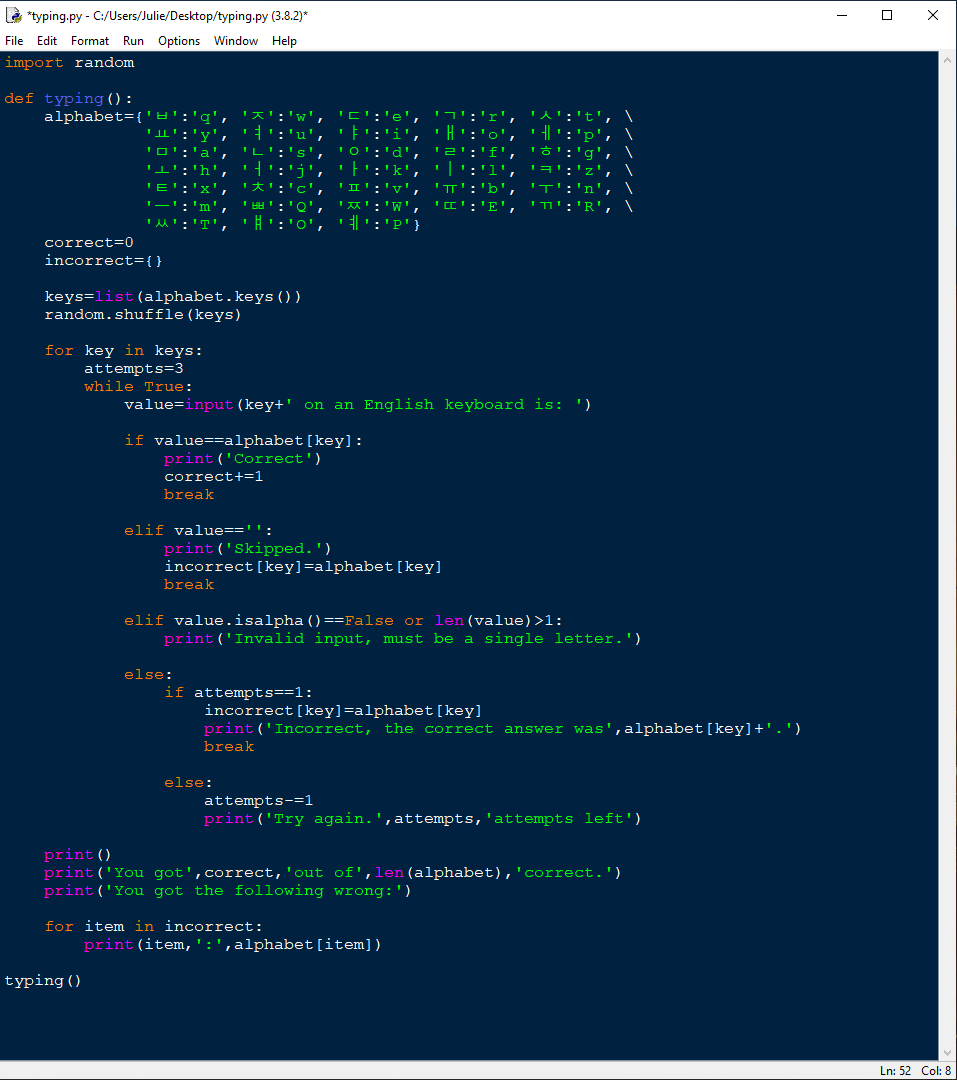Image resolution: width=957 pixels, height=1080 pixels.
Task: Click the IDLE icon in the title bar
Action: click(14, 15)
